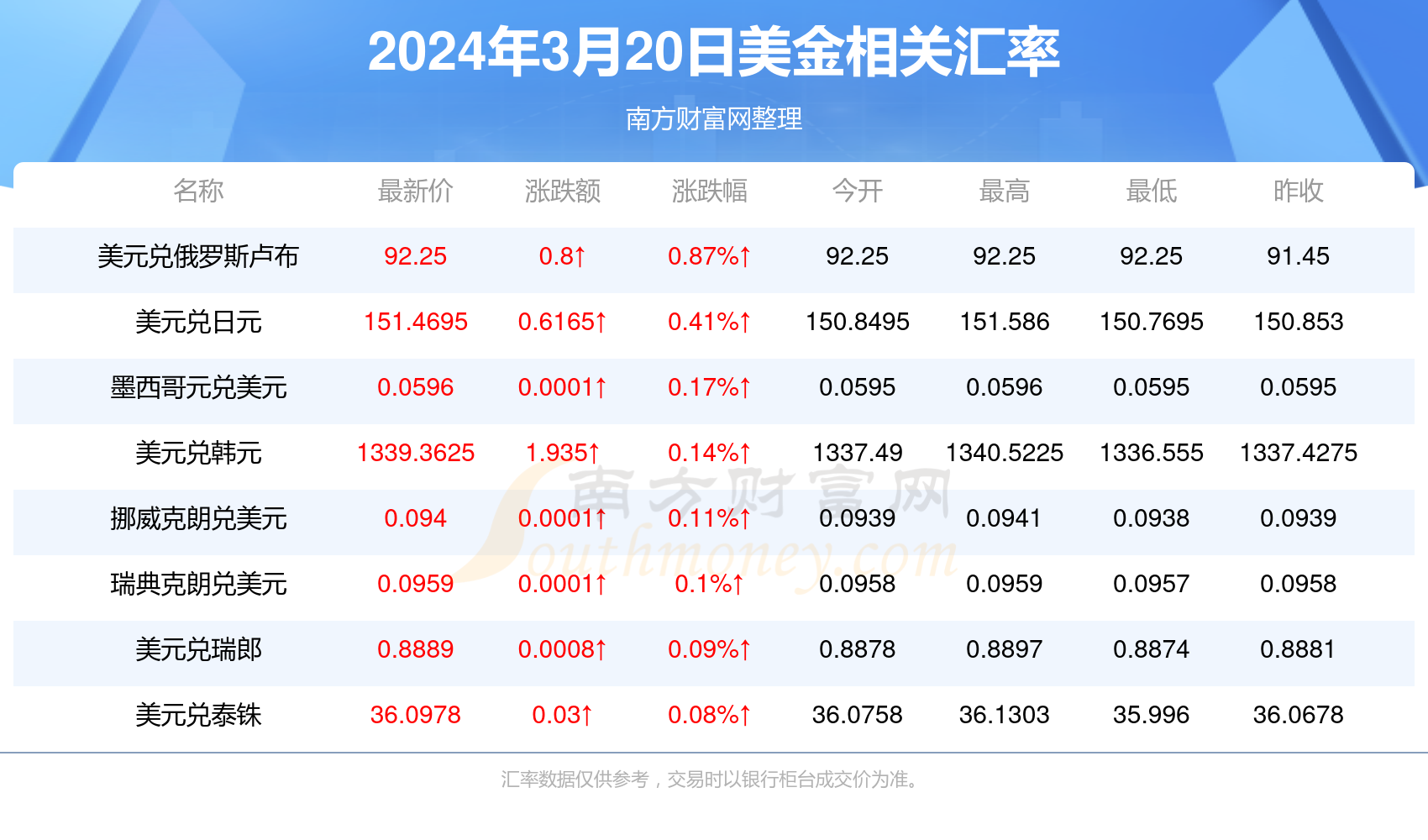The width and height of the screenshot is (1428, 840).
Task: Click the latest price 0.8889
Action: point(415,649)
